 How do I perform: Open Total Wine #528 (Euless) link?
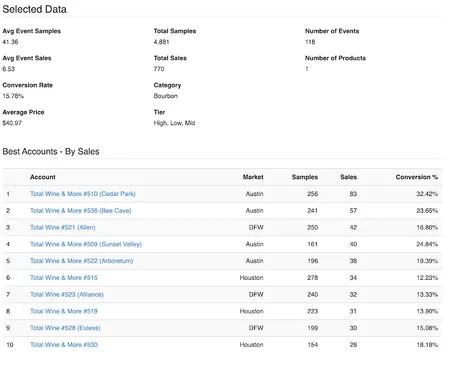(65, 328)
